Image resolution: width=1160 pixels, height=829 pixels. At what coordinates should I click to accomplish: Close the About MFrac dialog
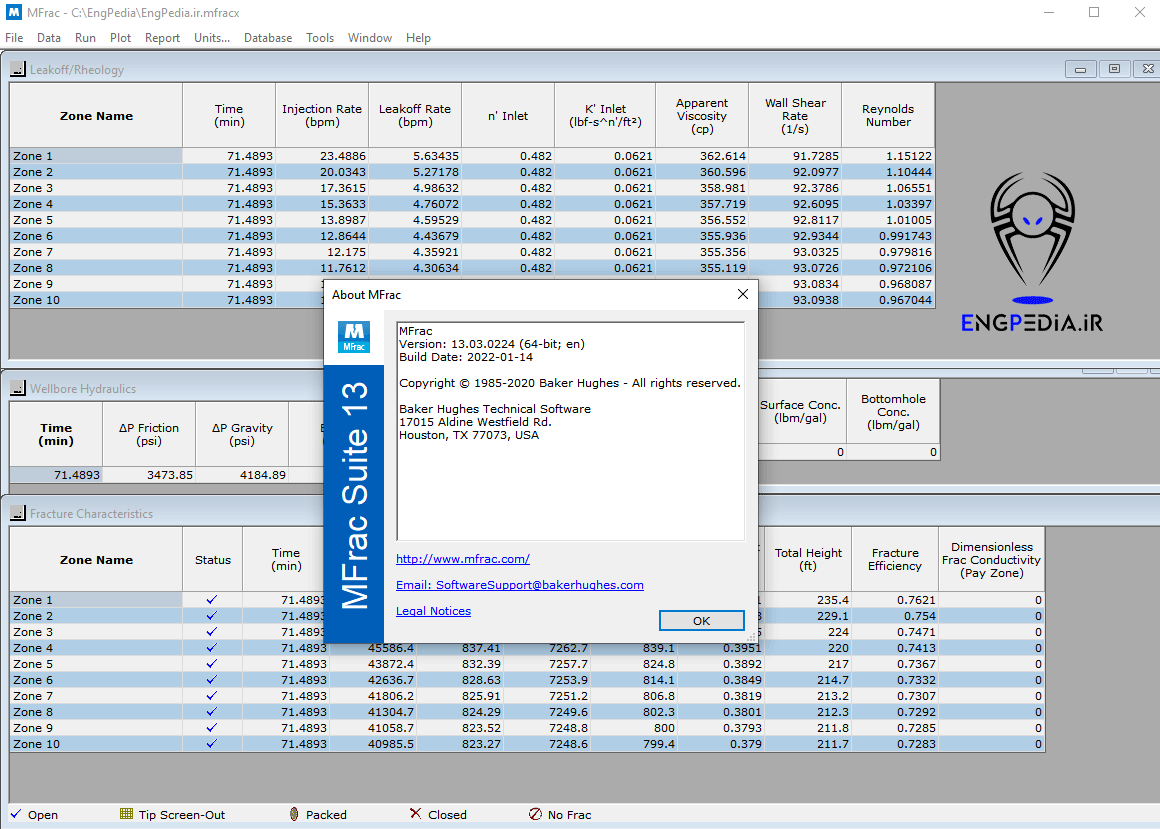pos(743,294)
